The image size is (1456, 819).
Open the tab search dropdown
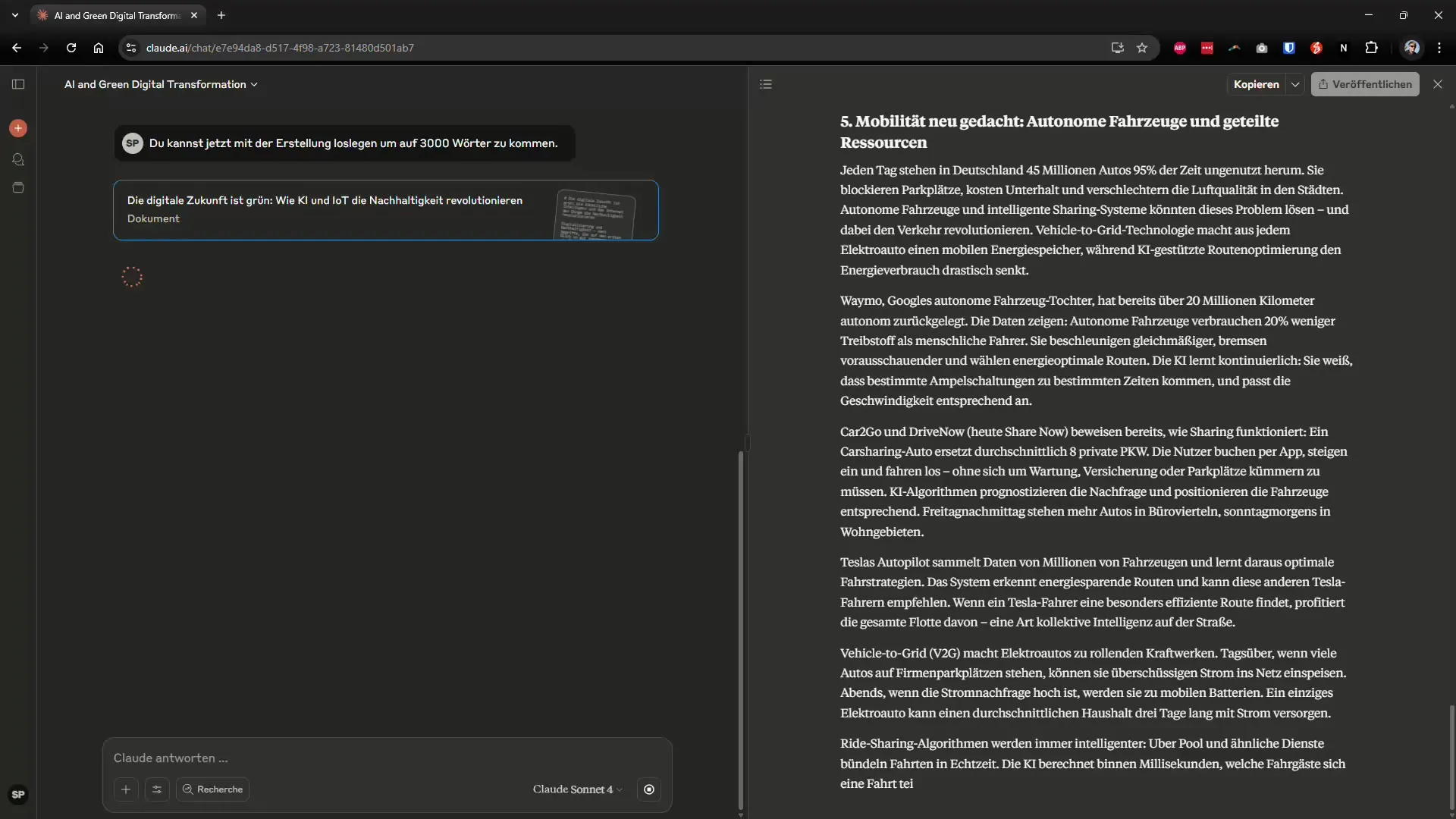click(15, 15)
